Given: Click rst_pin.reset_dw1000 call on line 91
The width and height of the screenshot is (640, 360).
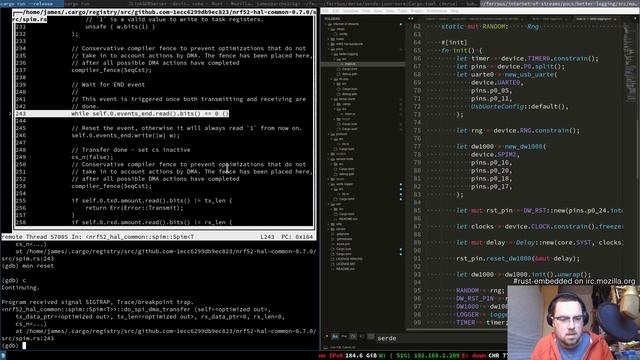Looking at the screenshot, I should tap(518, 259).
